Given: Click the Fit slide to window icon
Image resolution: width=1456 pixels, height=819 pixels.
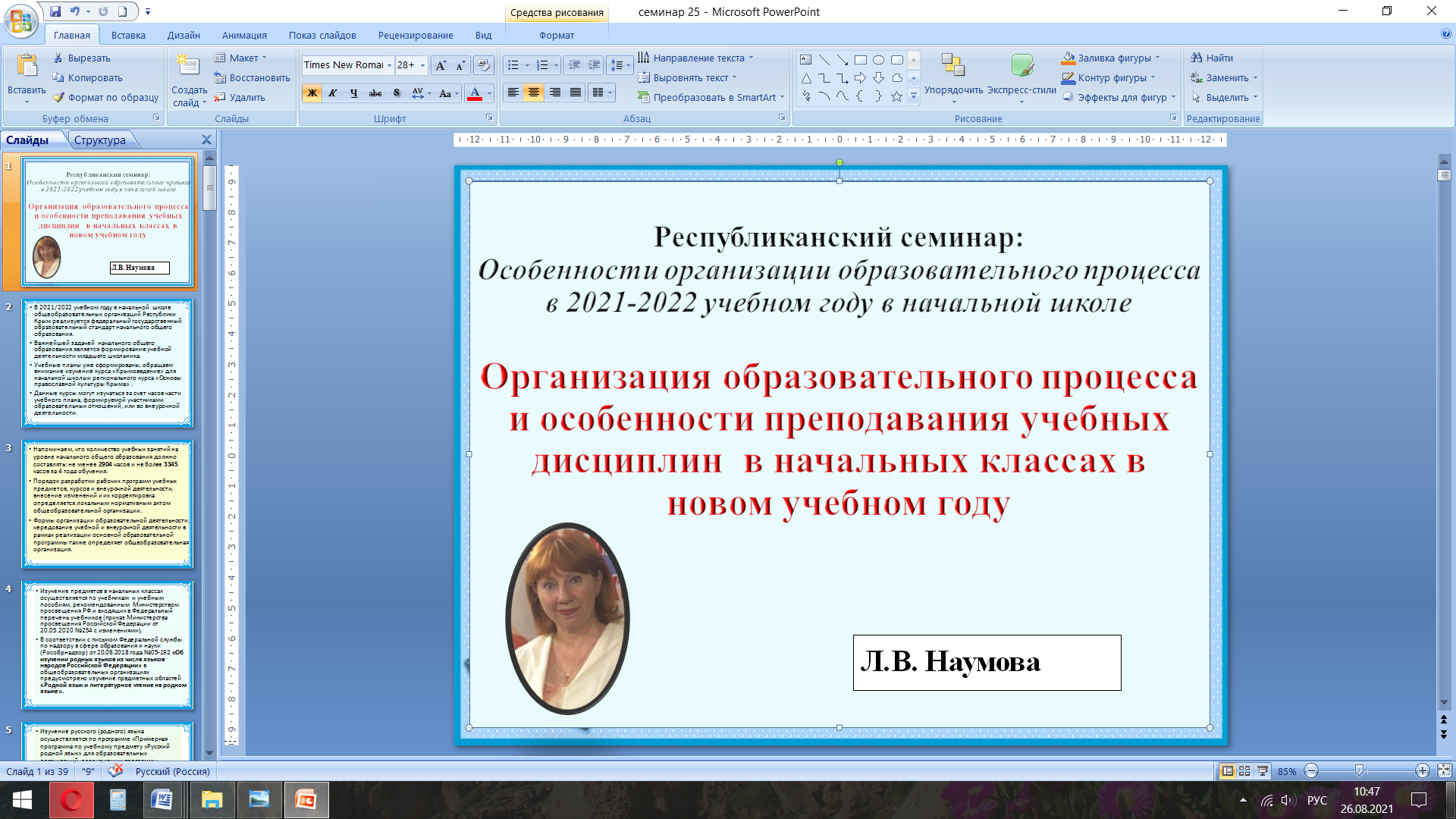Looking at the screenshot, I should (x=1444, y=770).
